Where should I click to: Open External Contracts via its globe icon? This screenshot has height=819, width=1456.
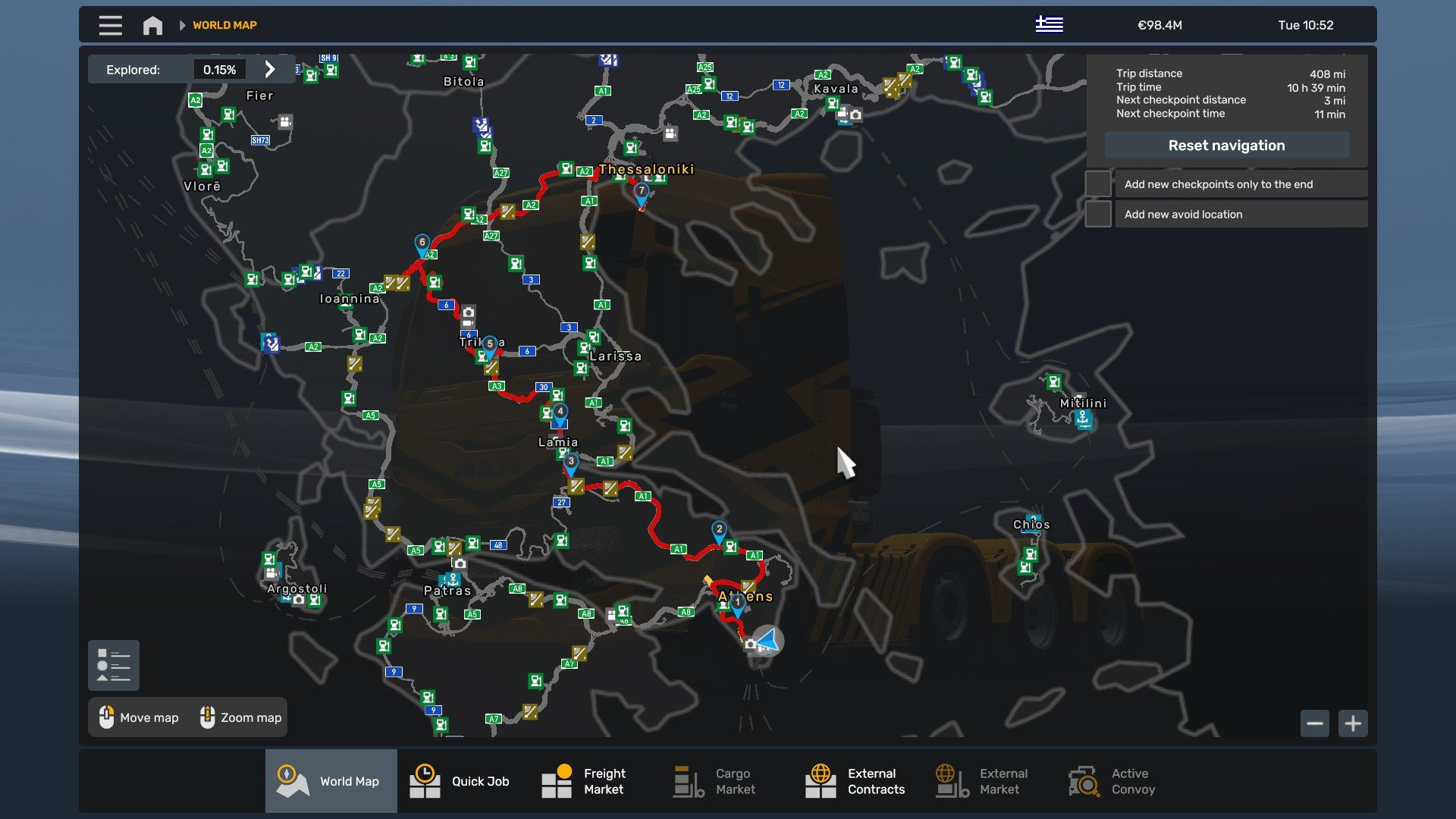[x=822, y=780]
